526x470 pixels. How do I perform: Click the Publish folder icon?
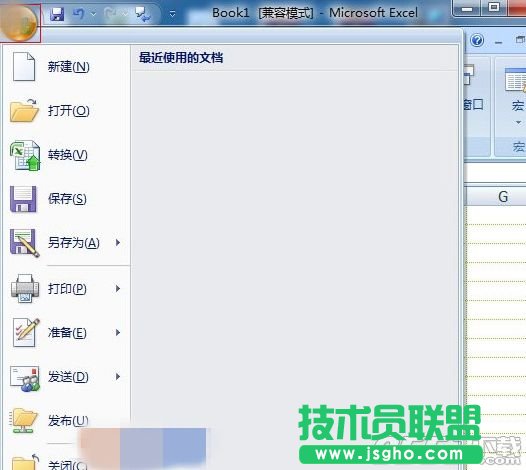point(23,421)
